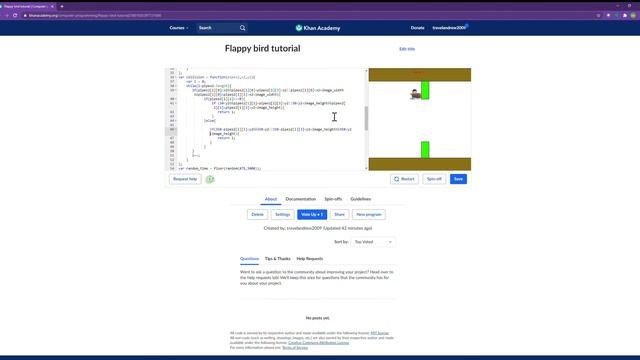The image size is (640, 360).
Task: Switch to the About tab
Action: (x=271, y=199)
